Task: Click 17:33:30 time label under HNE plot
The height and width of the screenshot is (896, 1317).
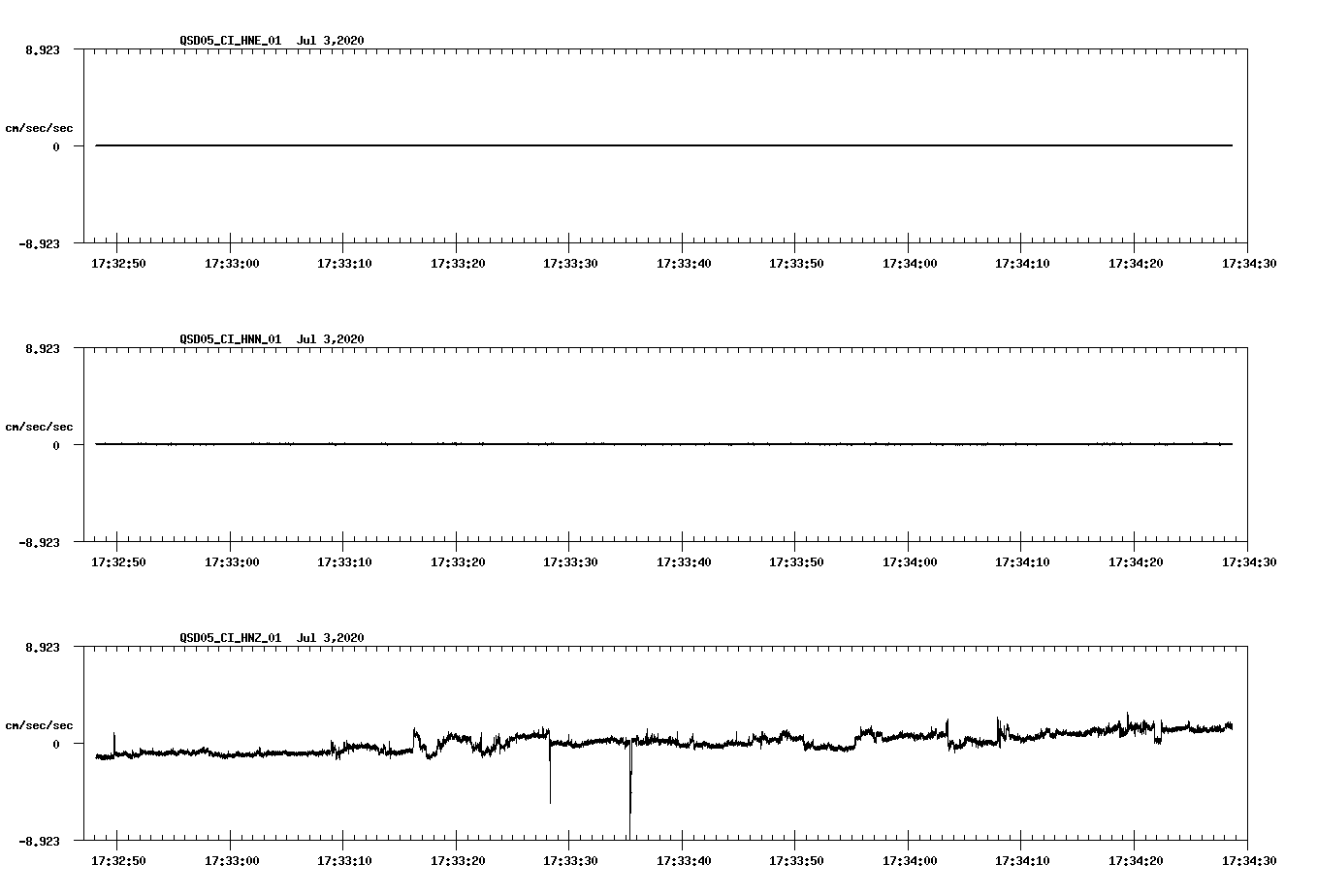Action: point(570,263)
